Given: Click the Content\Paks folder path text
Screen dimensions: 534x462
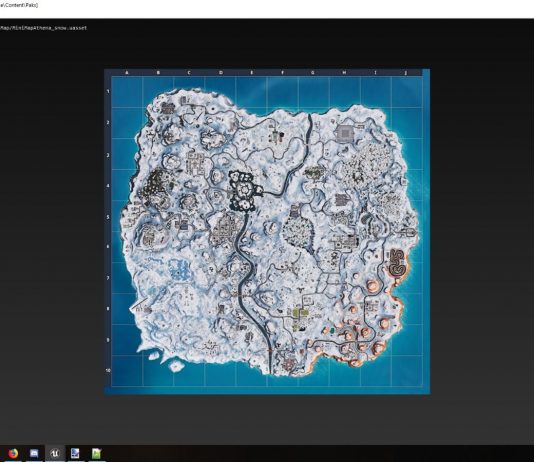Looking at the screenshot, I should pos(19,5).
